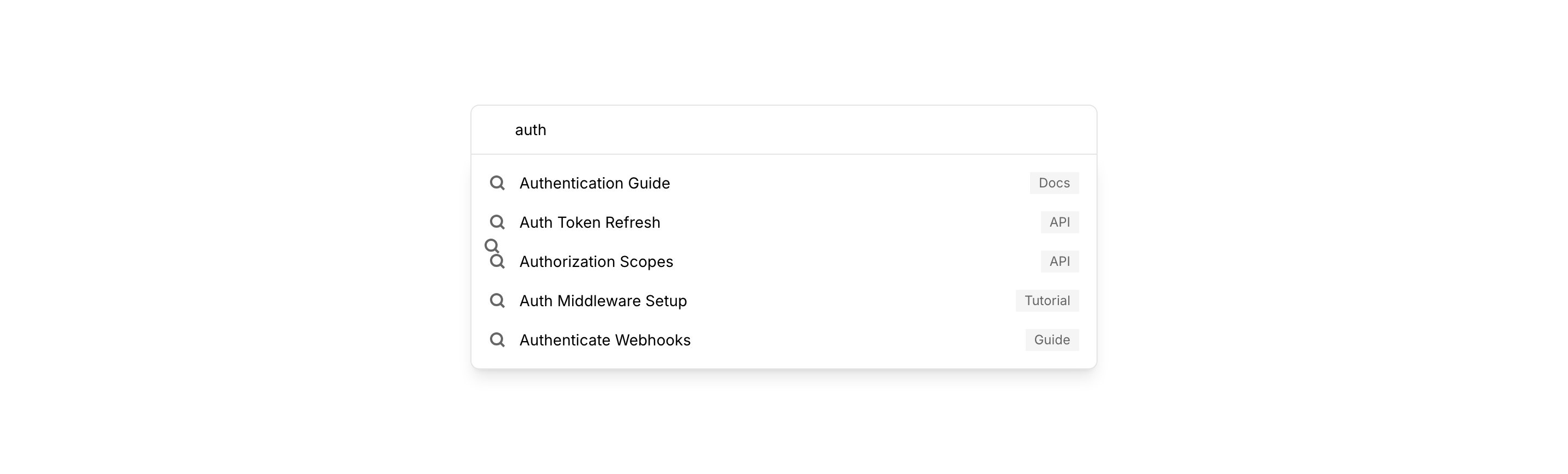
Task: Click the API tag on Auth Token Refresh
Action: tap(1059, 222)
